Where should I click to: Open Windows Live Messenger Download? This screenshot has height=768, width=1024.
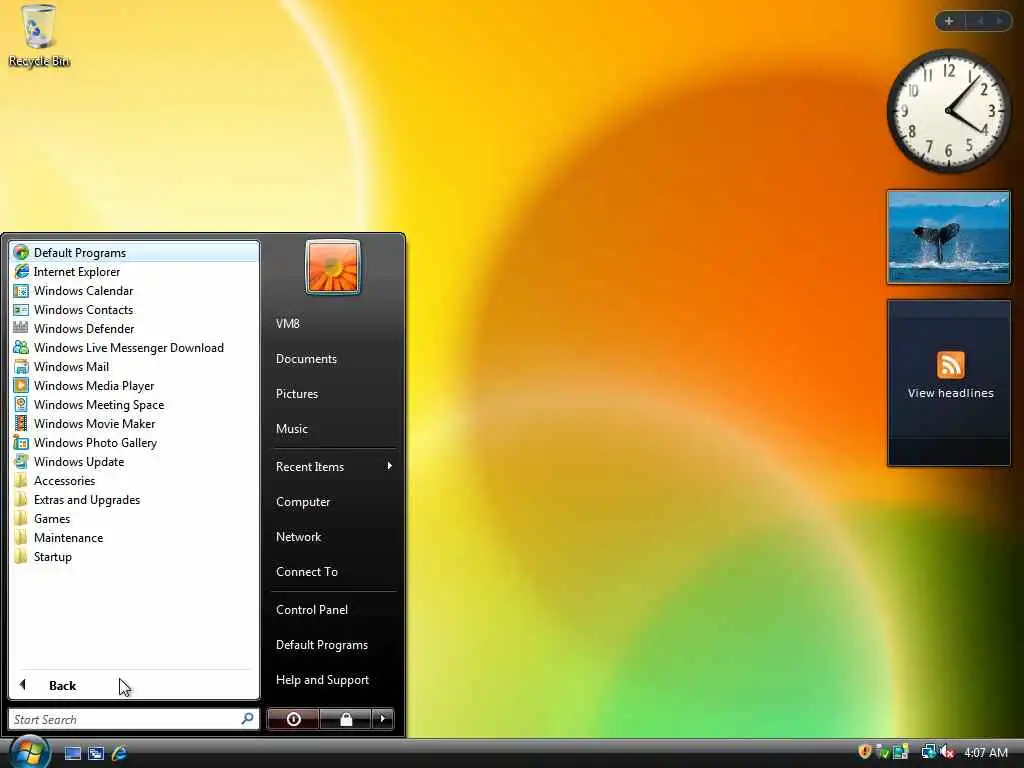(134, 347)
